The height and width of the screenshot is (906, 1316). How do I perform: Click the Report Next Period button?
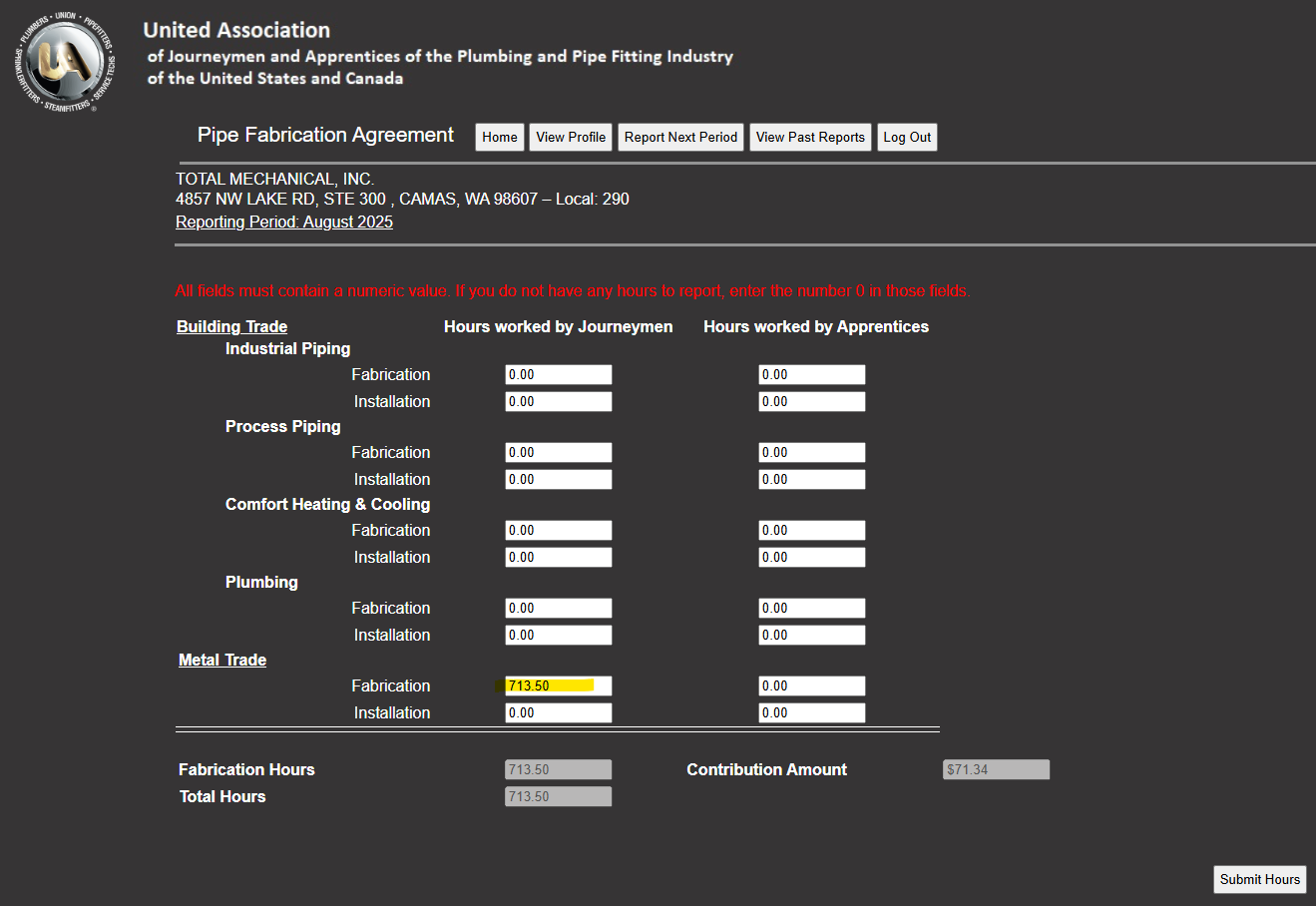[x=681, y=138]
